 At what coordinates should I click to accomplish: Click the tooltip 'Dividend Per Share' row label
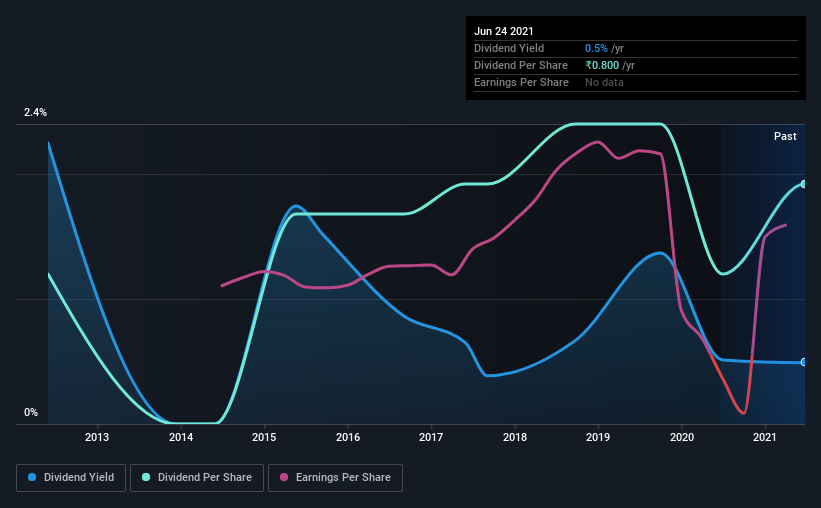(x=520, y=65)
